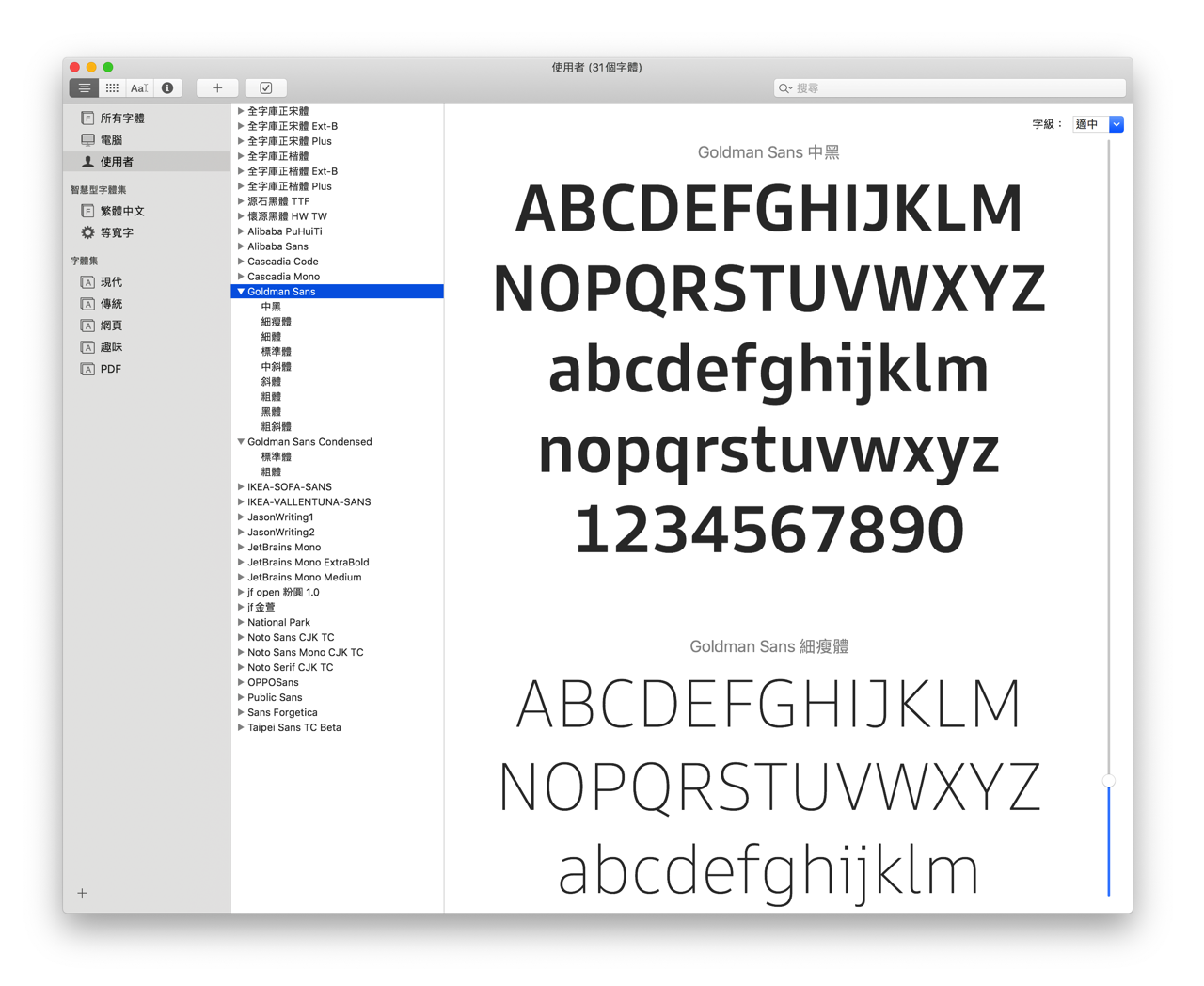Expand the National Park family
1204x986 pixels.
point(241,623)
